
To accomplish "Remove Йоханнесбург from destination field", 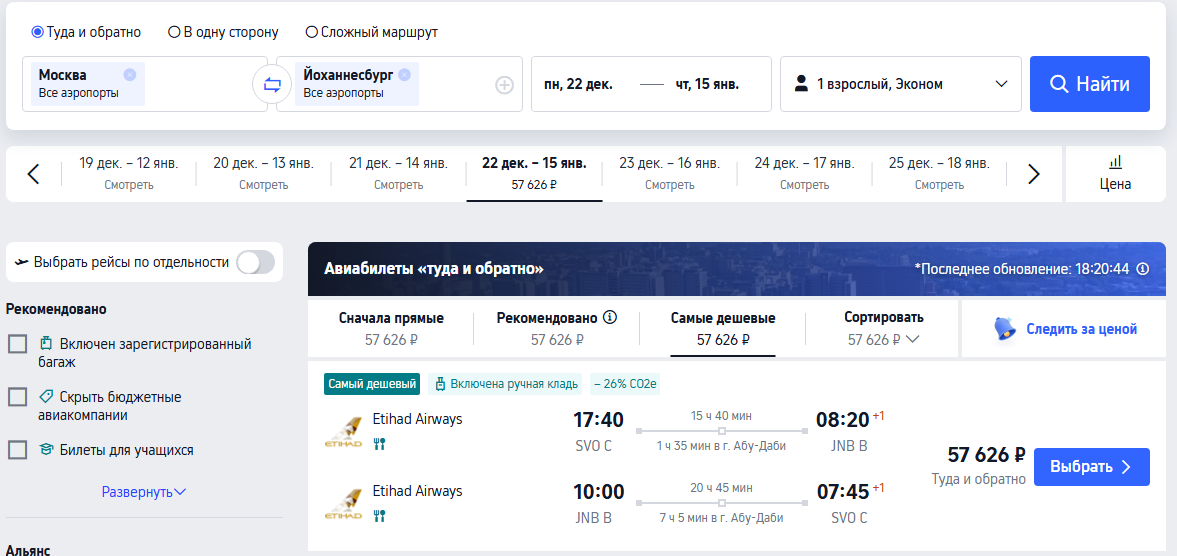I will point(405,74).
